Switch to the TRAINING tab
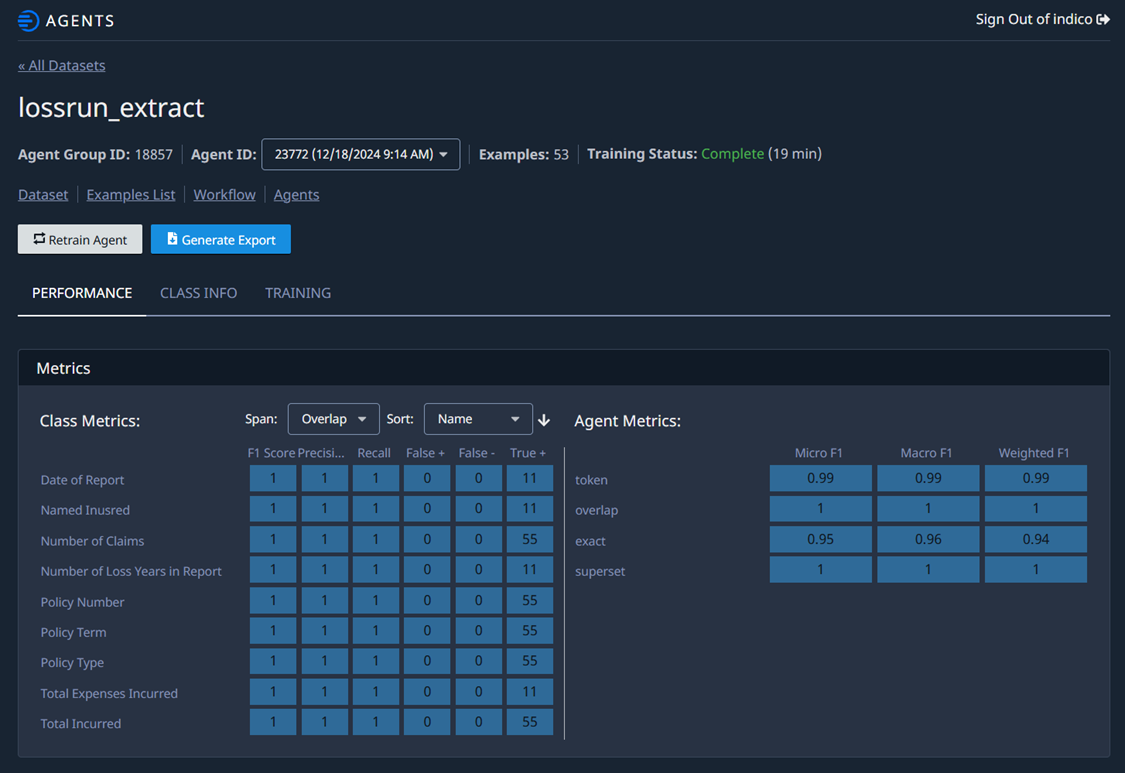Viewport: 1125px width, 773px height. (x=298, y=293)
